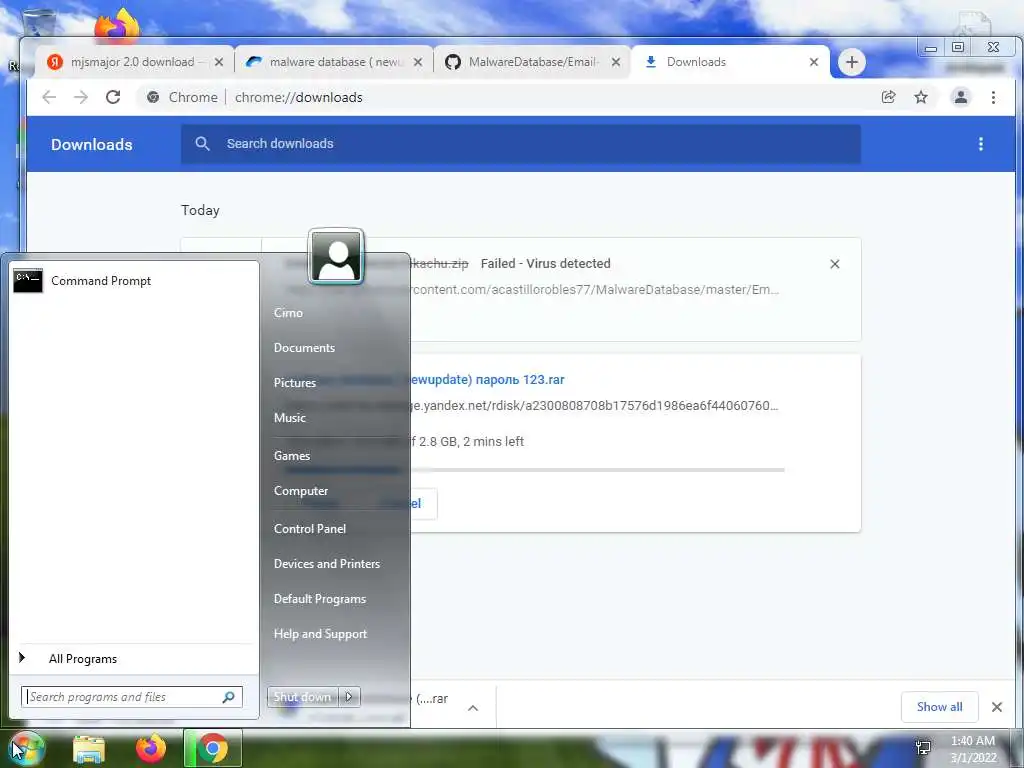Open Help and Support

[320, 634]
